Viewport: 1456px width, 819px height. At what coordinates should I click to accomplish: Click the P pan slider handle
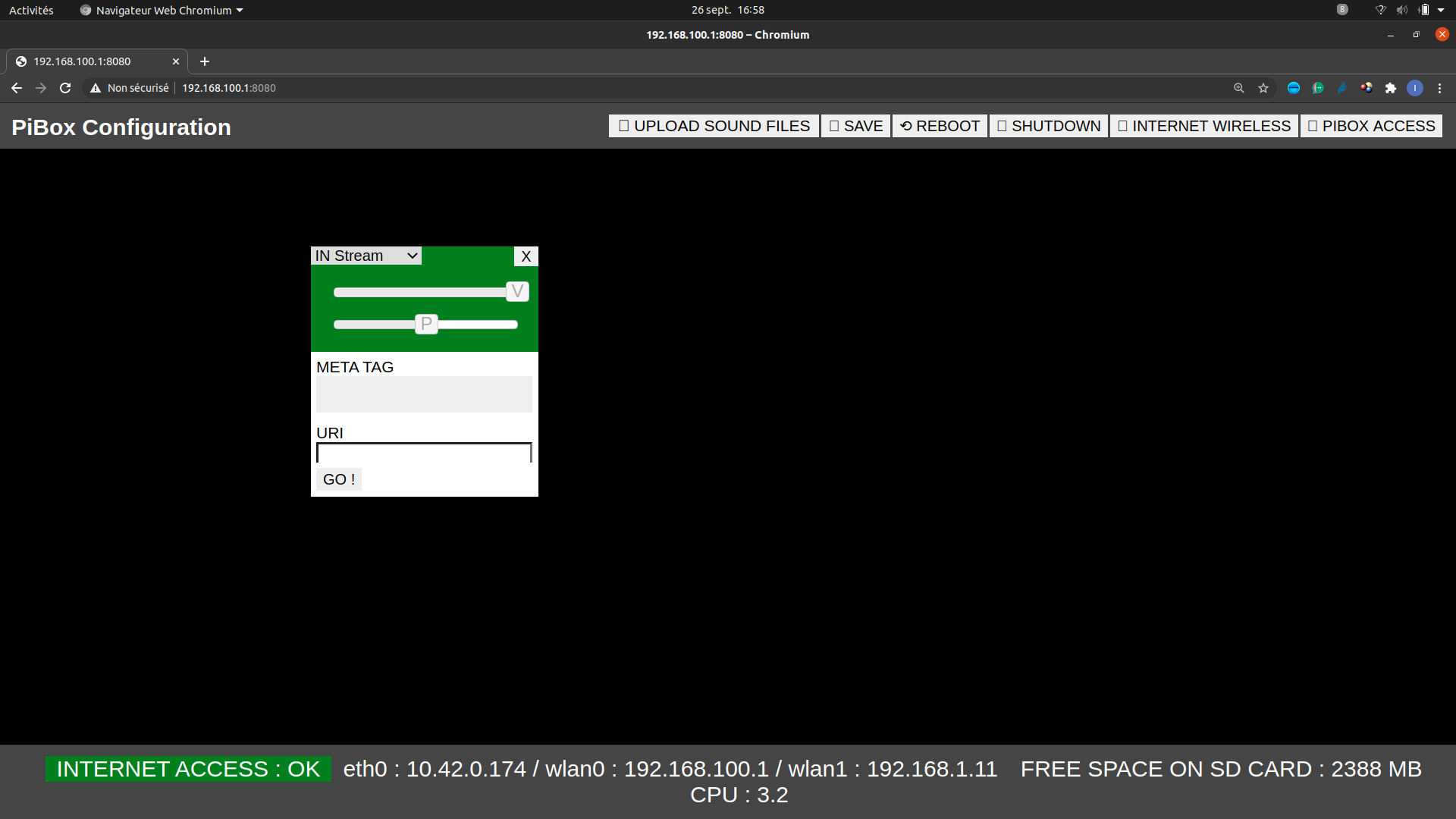[x=426, y=325]
